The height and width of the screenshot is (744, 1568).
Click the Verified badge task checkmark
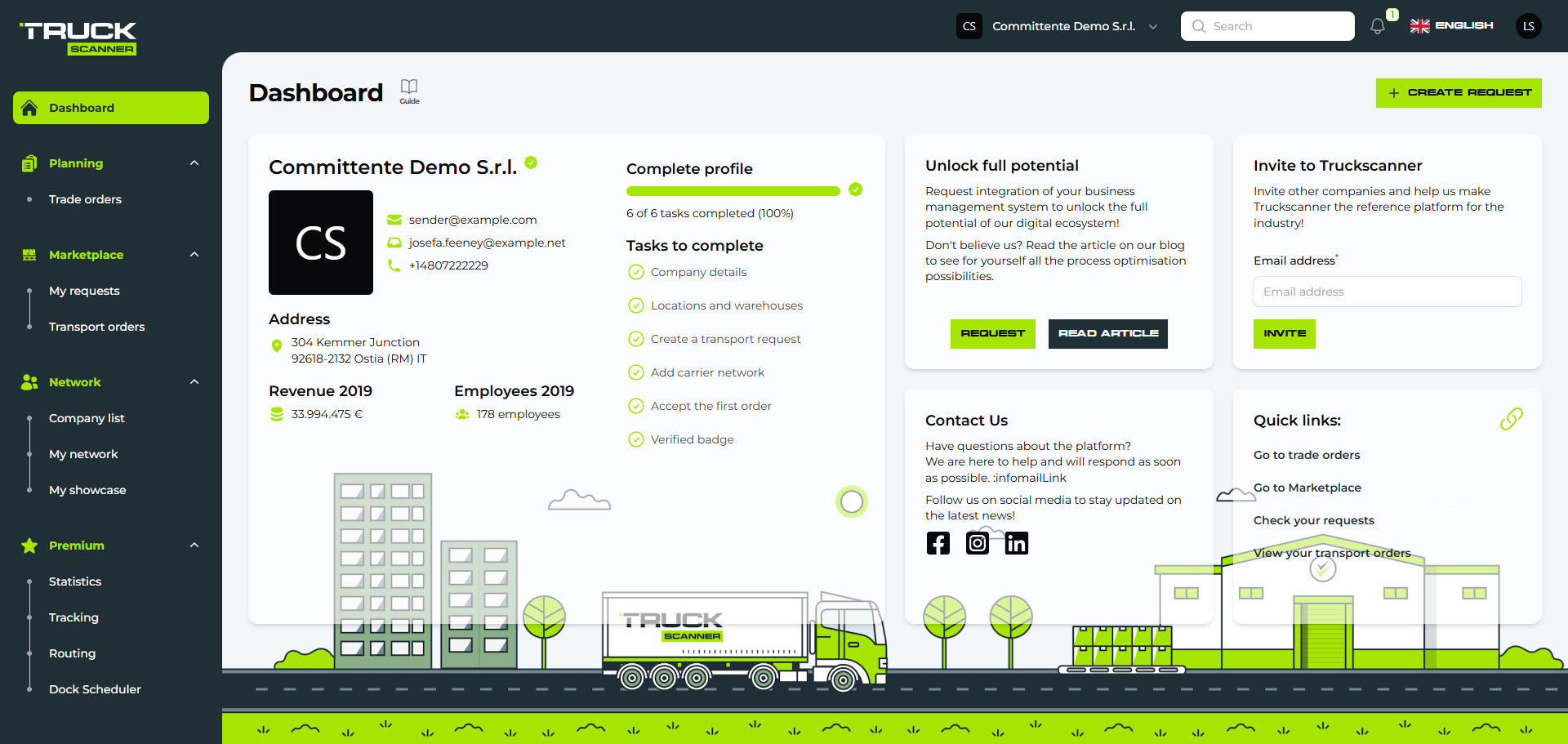pos(636,439)
